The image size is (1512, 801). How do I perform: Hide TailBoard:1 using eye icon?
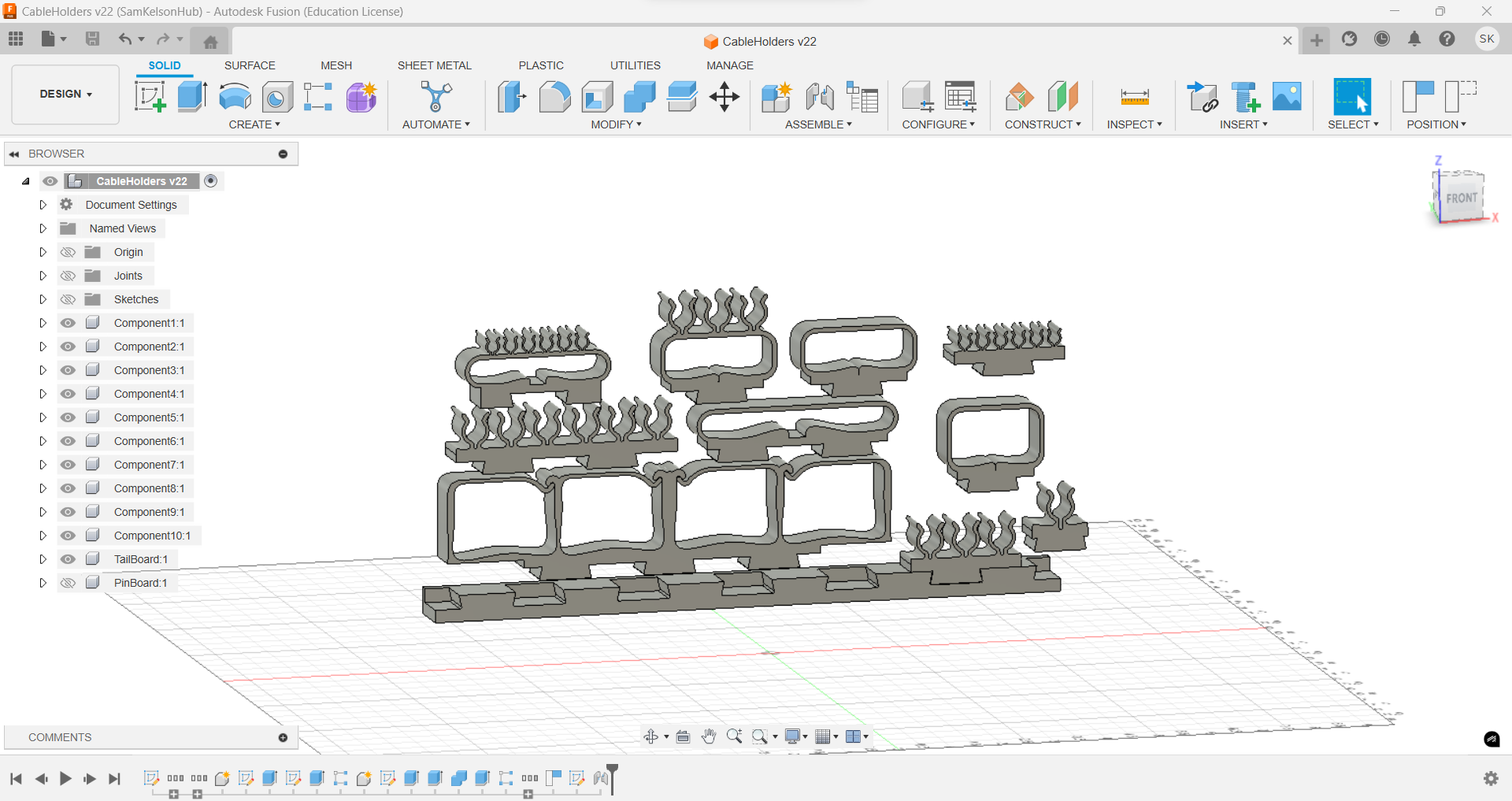(x=69, y=559)
